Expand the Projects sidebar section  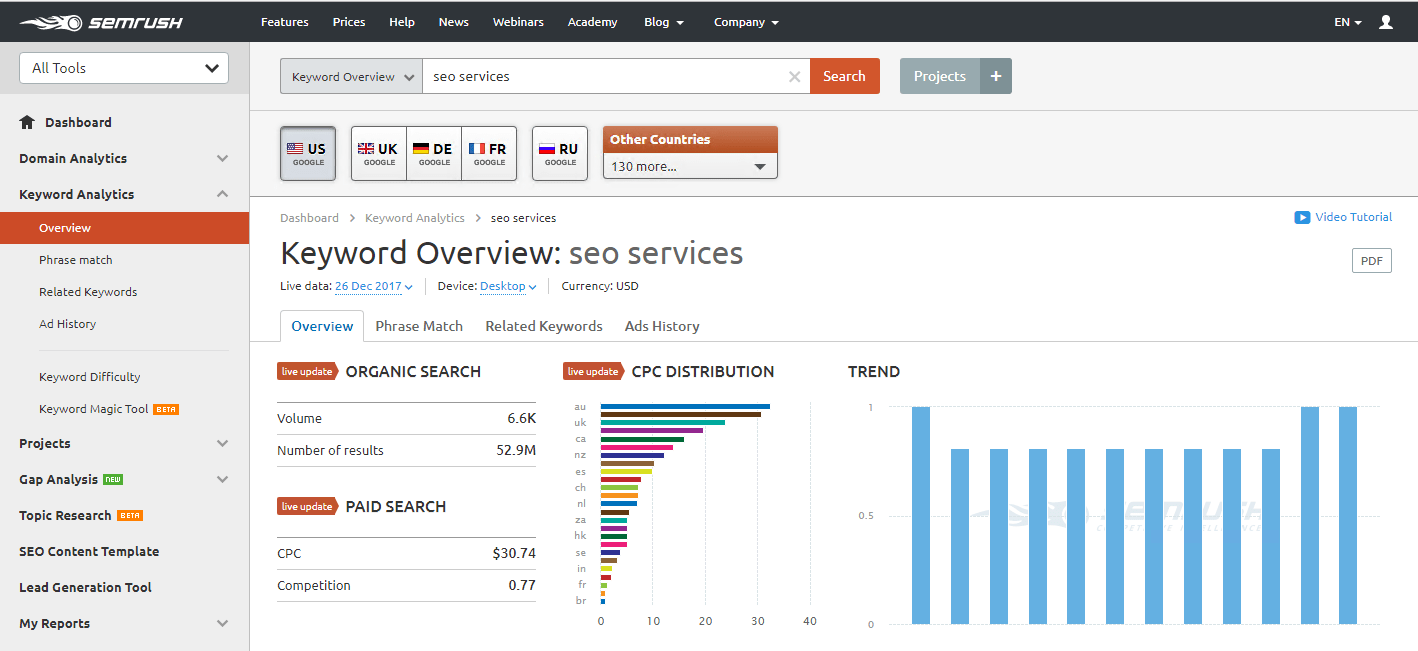(x=222, y=443)
